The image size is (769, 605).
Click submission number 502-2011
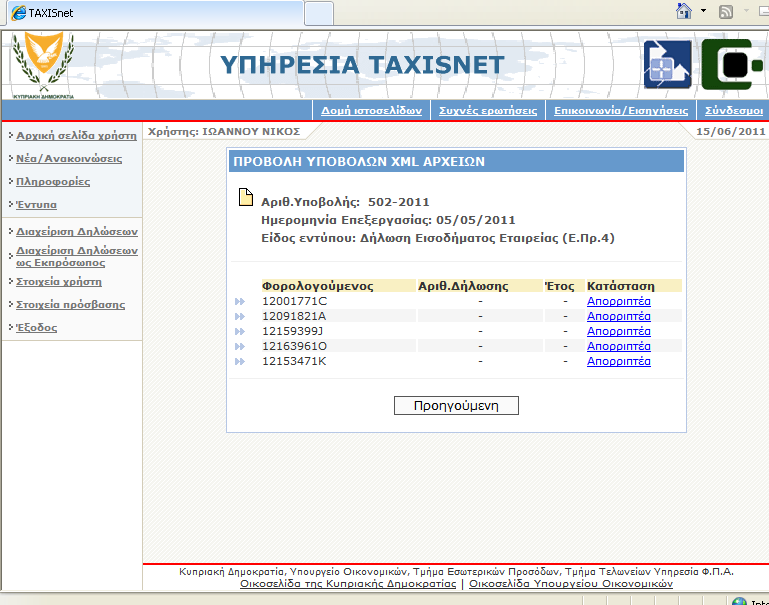(399, 202)
